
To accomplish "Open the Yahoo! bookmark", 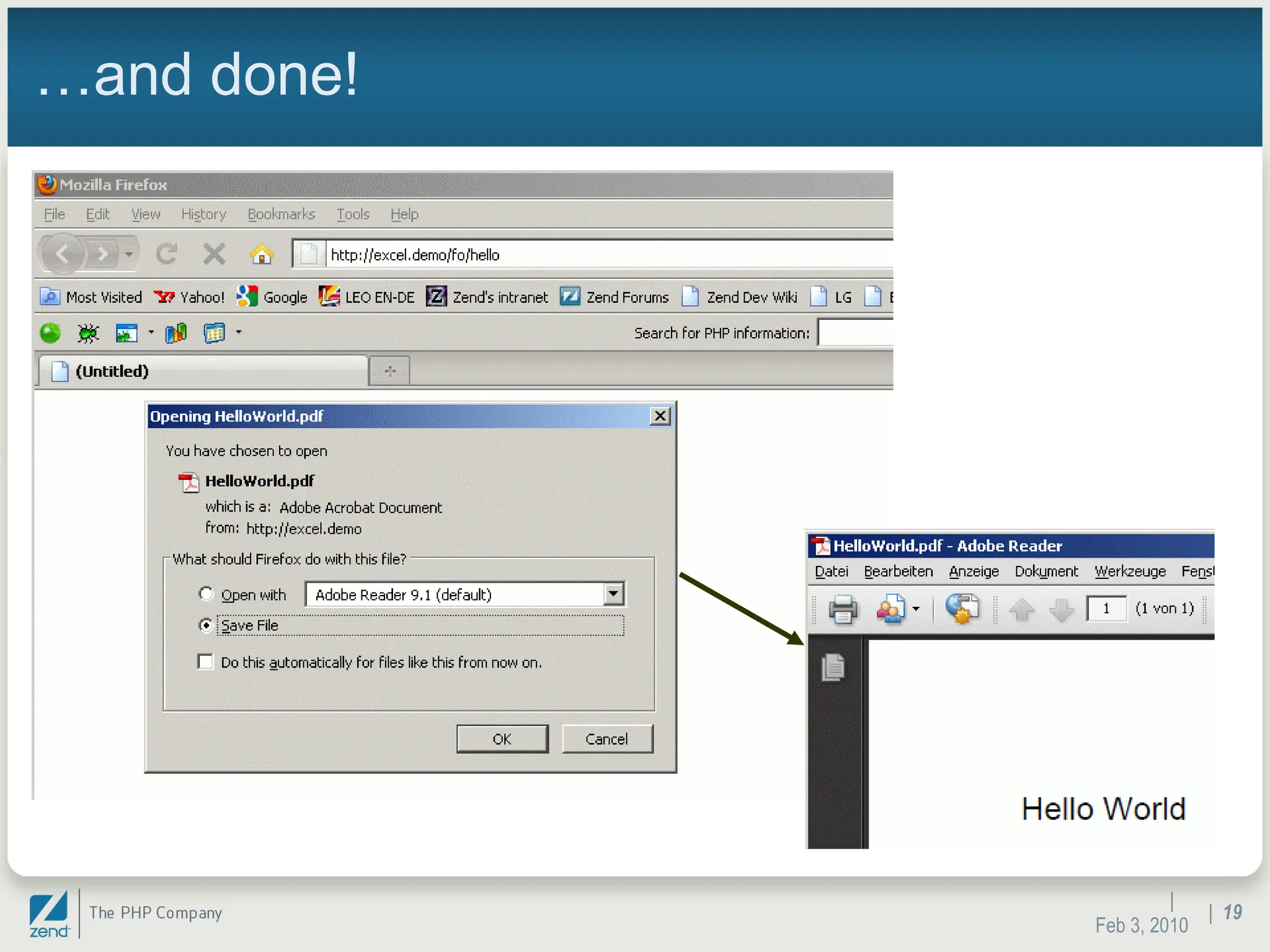I will [189, 297].
